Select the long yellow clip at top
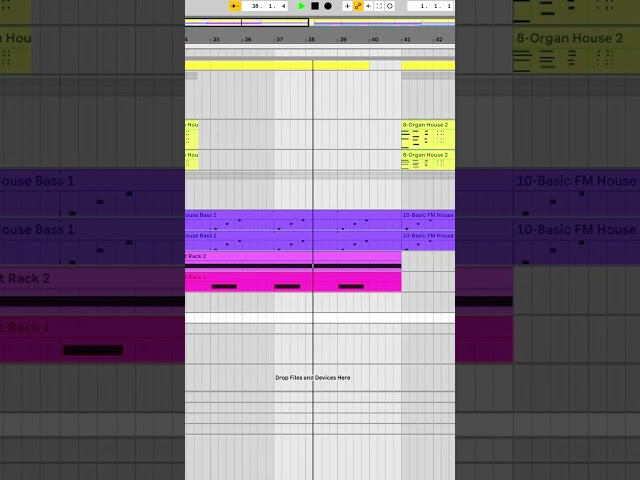 (277, 65)
